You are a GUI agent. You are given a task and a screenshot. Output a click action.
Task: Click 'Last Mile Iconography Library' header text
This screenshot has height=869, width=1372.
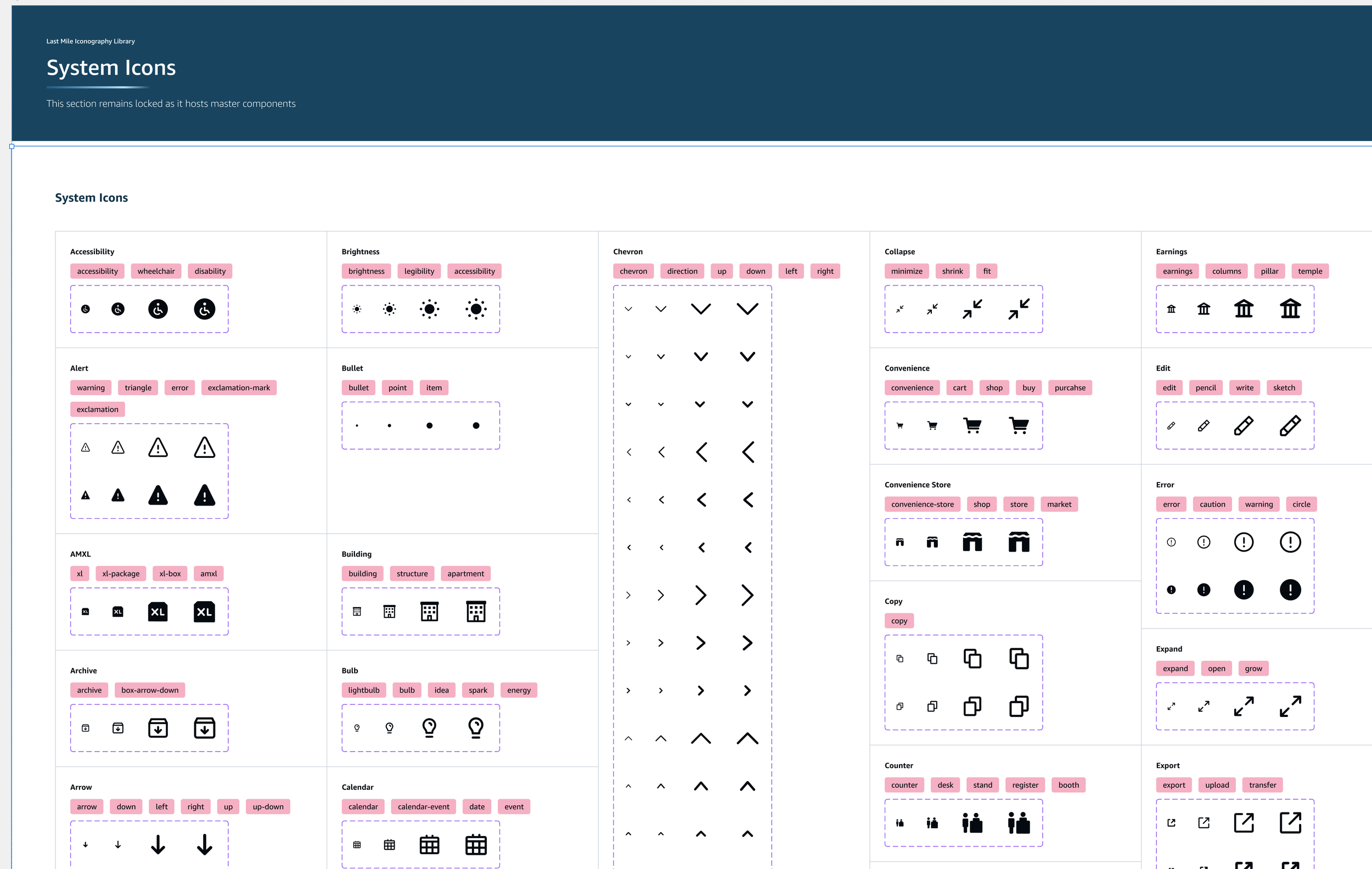click(x=91, y=41)
